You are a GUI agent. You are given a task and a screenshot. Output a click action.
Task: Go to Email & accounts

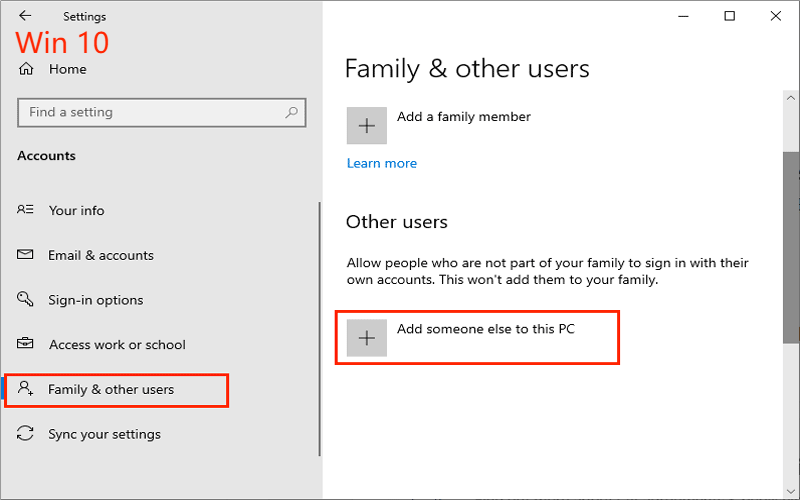click(x=101, y=255)
